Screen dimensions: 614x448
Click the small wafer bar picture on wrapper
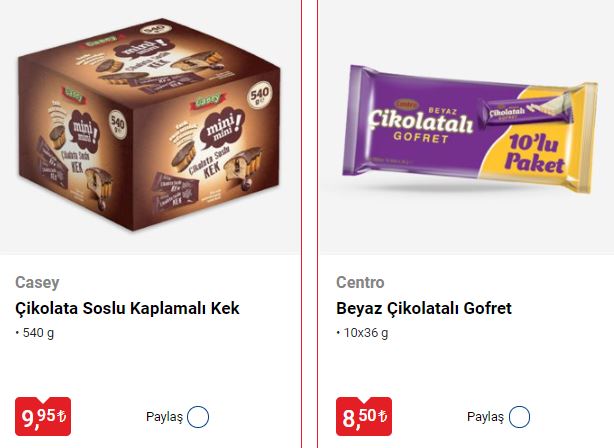(527, 110)
